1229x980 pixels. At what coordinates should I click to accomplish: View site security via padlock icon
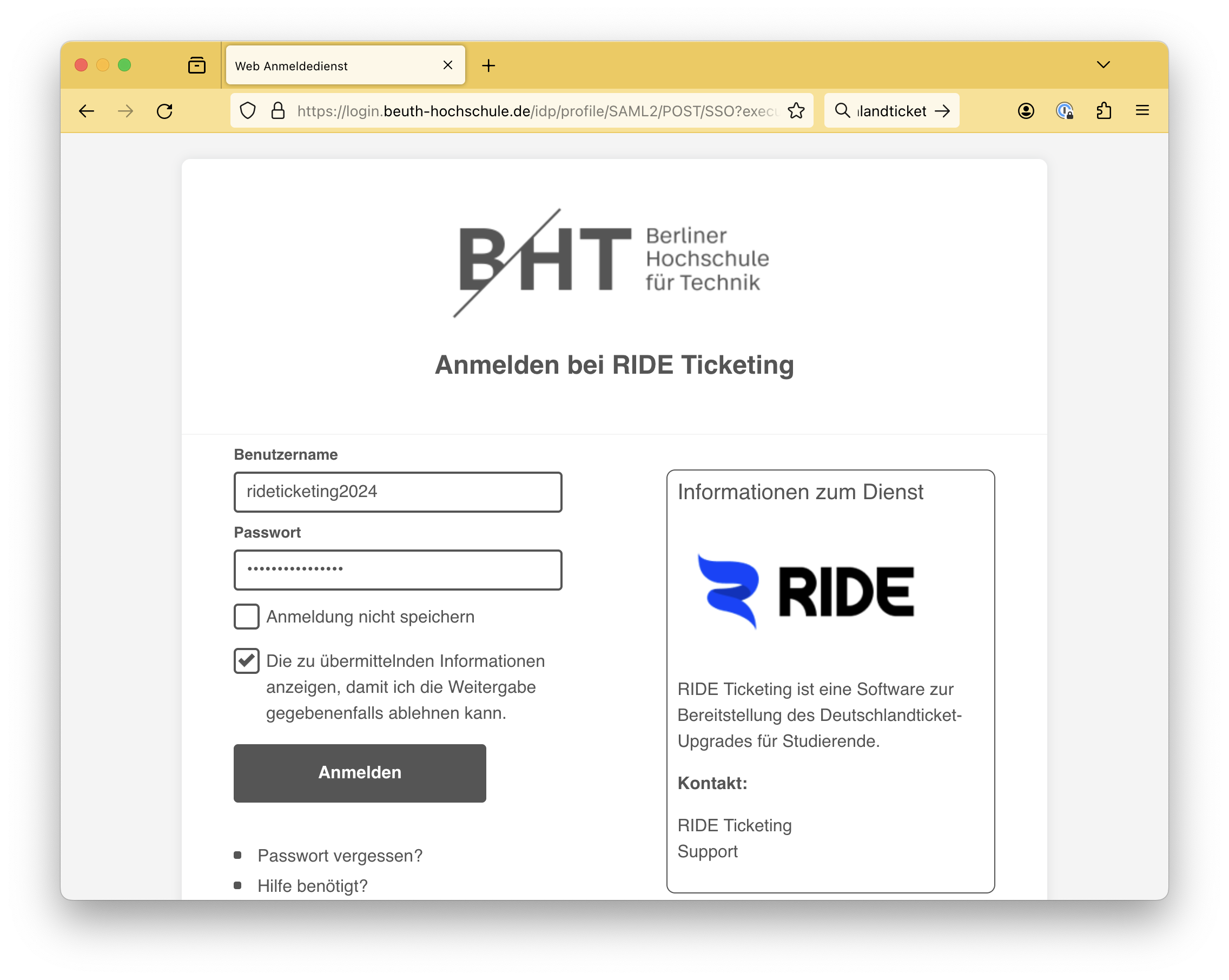(x=277, y=110)
